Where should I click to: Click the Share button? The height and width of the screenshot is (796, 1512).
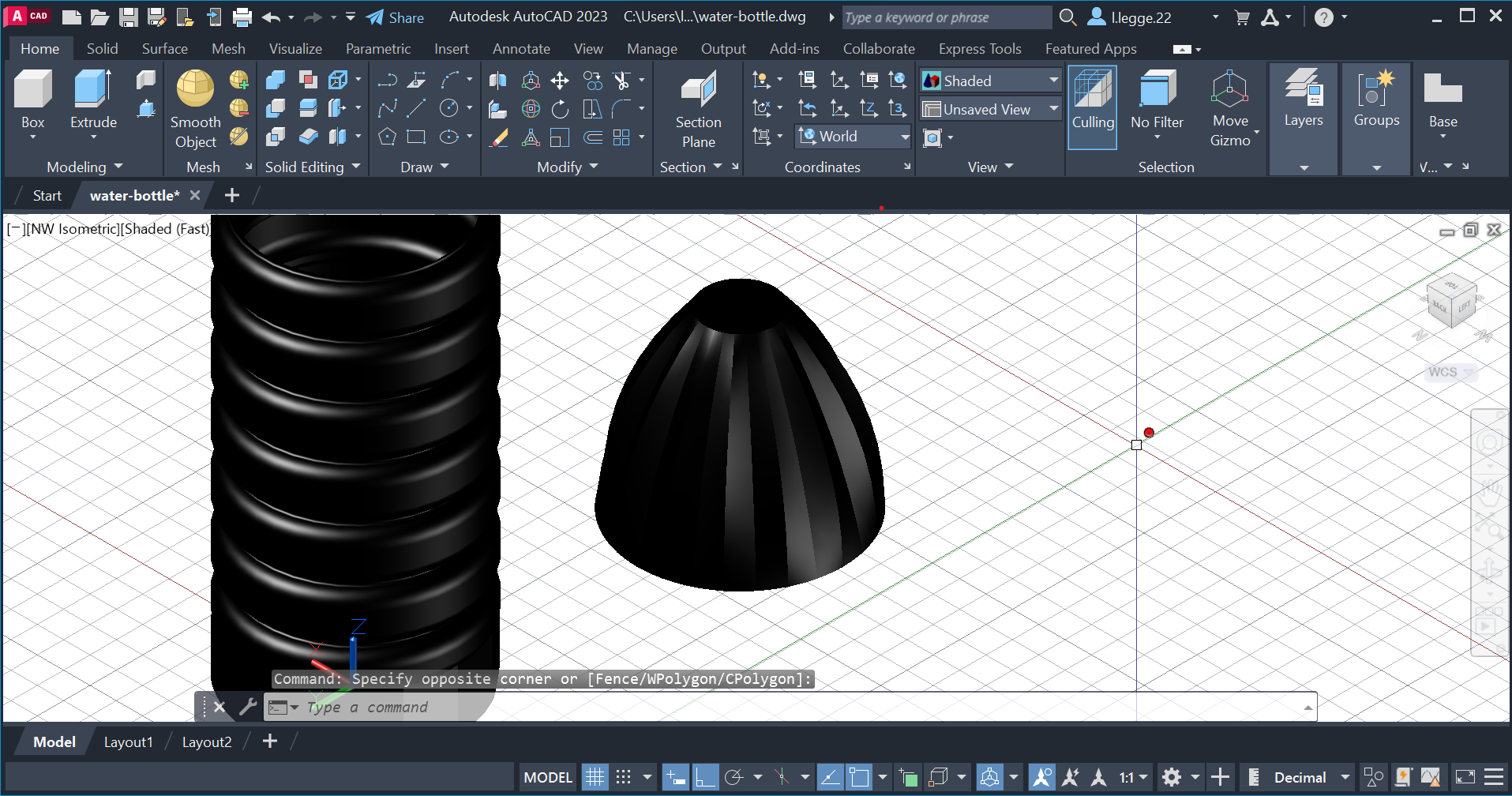(396, 17)
